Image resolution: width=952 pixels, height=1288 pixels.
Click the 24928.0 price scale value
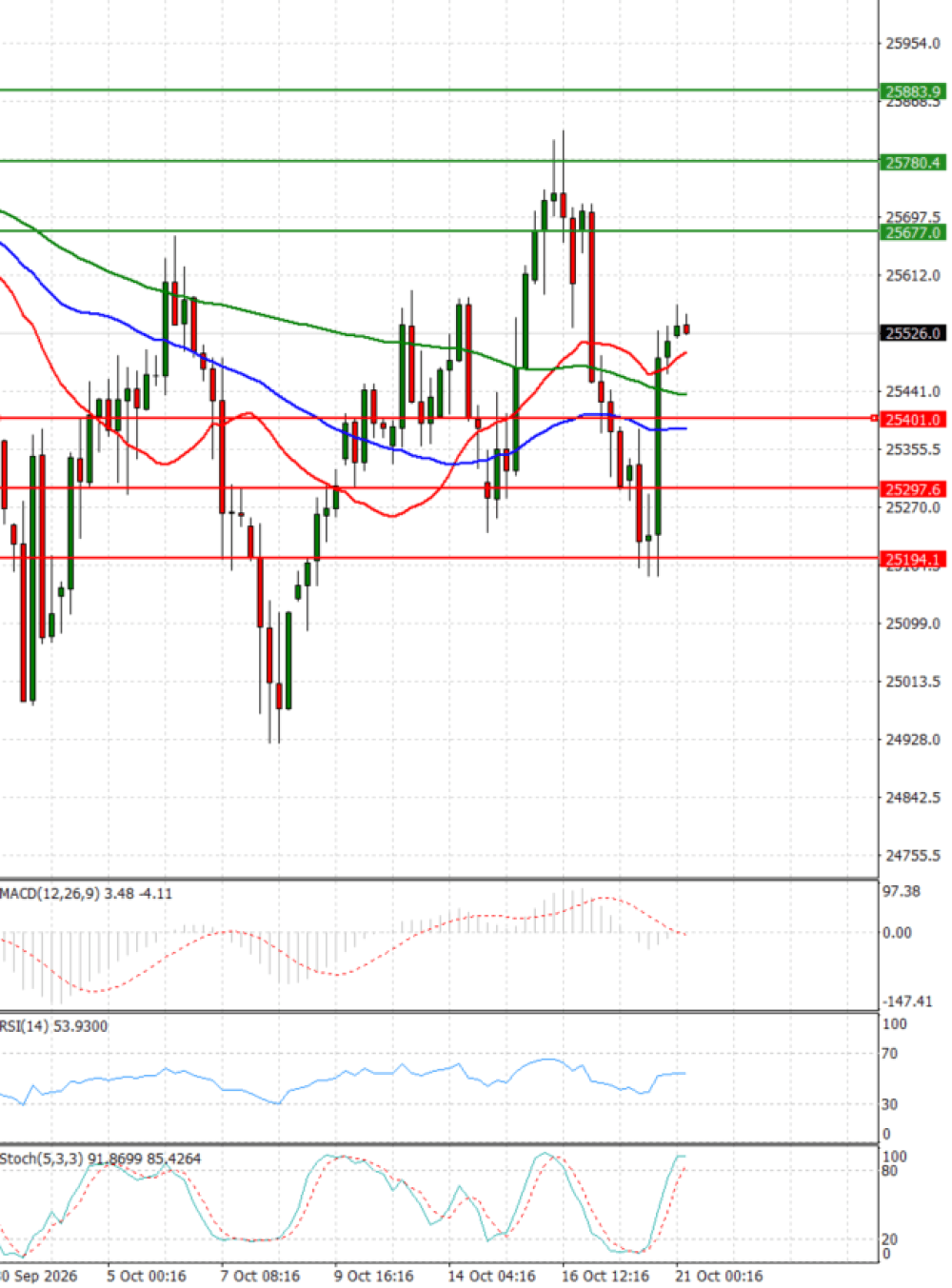tap(912, 740)
